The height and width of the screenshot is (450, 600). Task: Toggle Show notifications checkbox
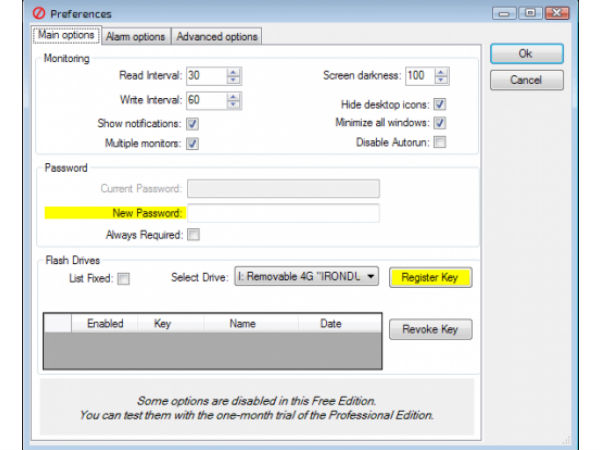click(x=193, y=124)
